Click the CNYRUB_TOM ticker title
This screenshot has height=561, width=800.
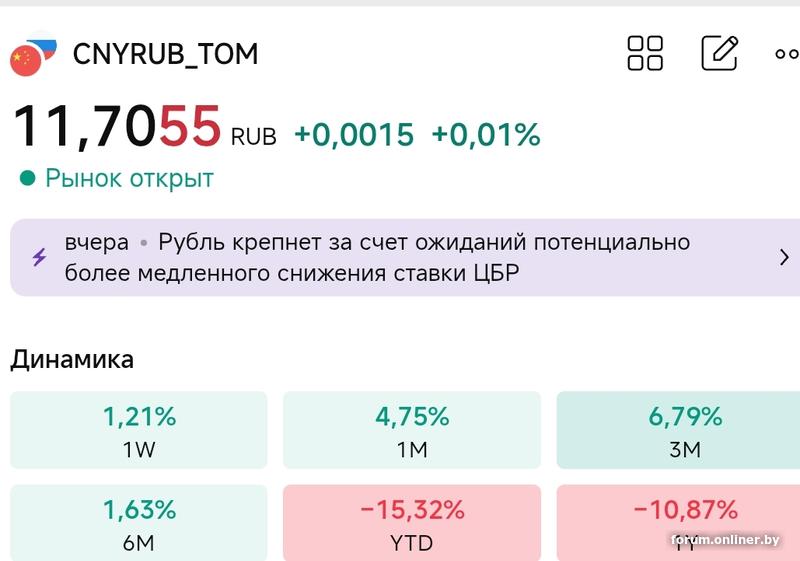click(165, 54)
